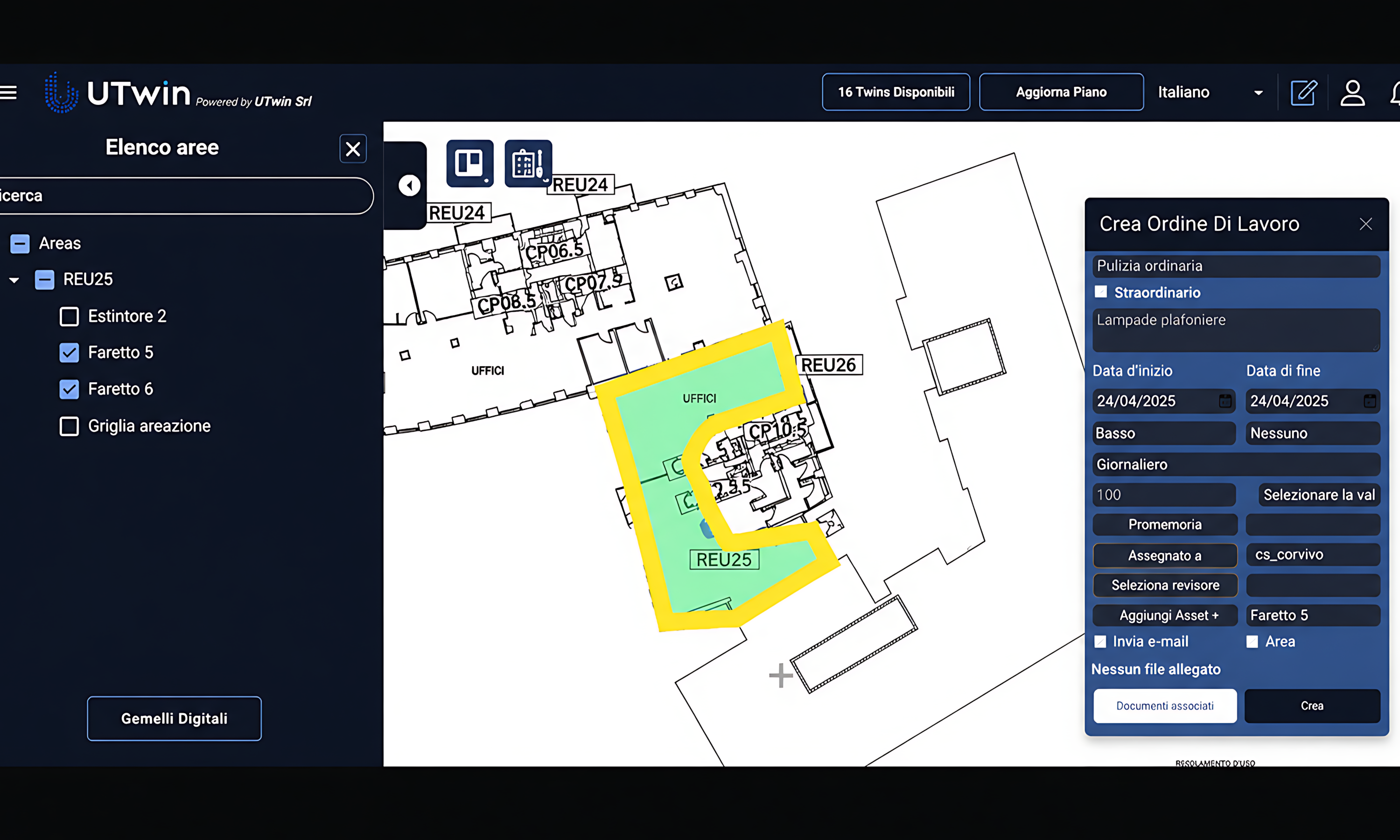Open the Basso priority dropdown
1400x840 pixels.
pos(1164,433)
